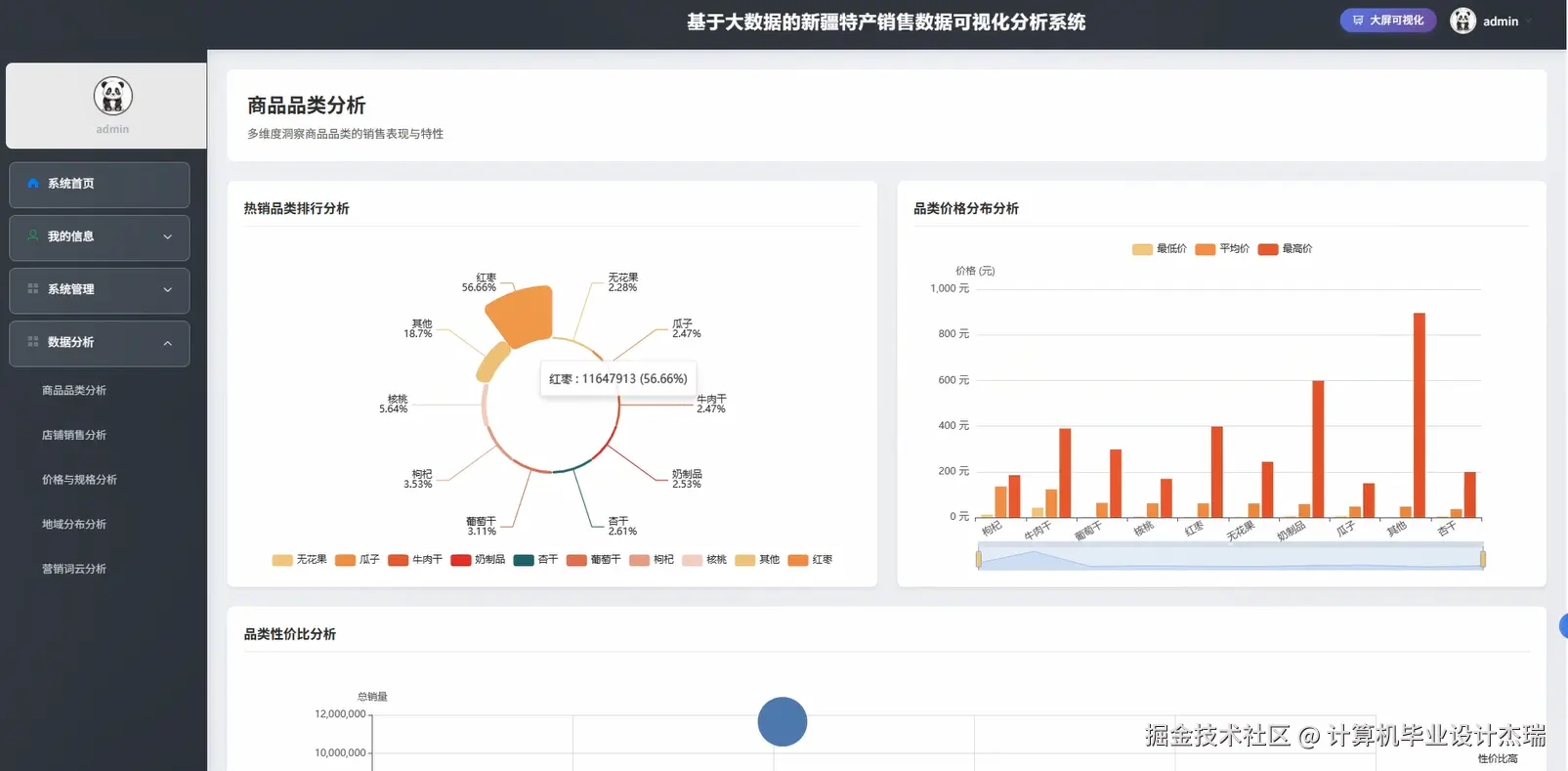Toggle 葡萄干 legend in pie chart
The image size is (1568, 771).
593,560
